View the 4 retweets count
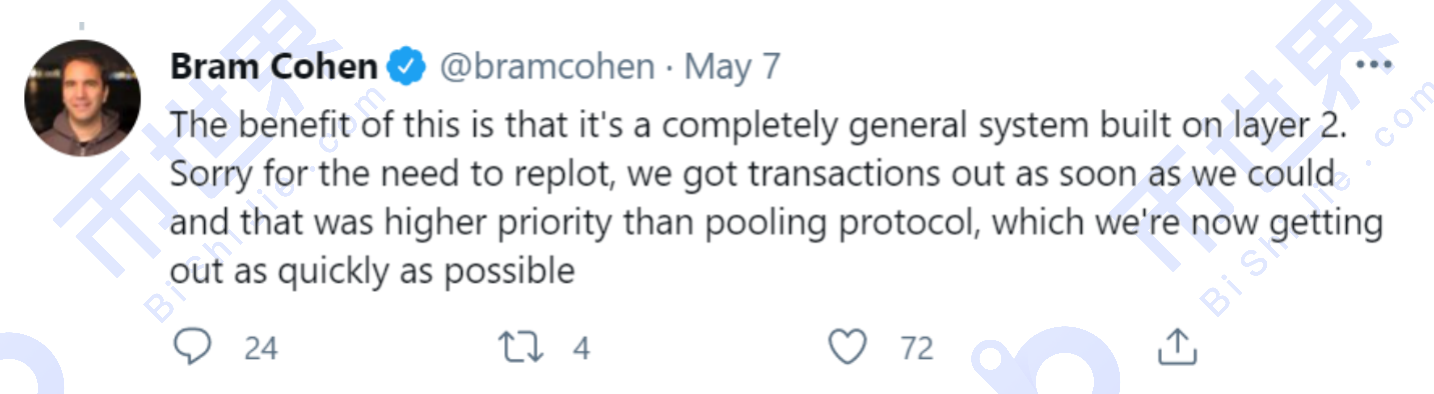Image resolution: width=1434 pixels, height=394 pixels. click(x=581, y=348)
